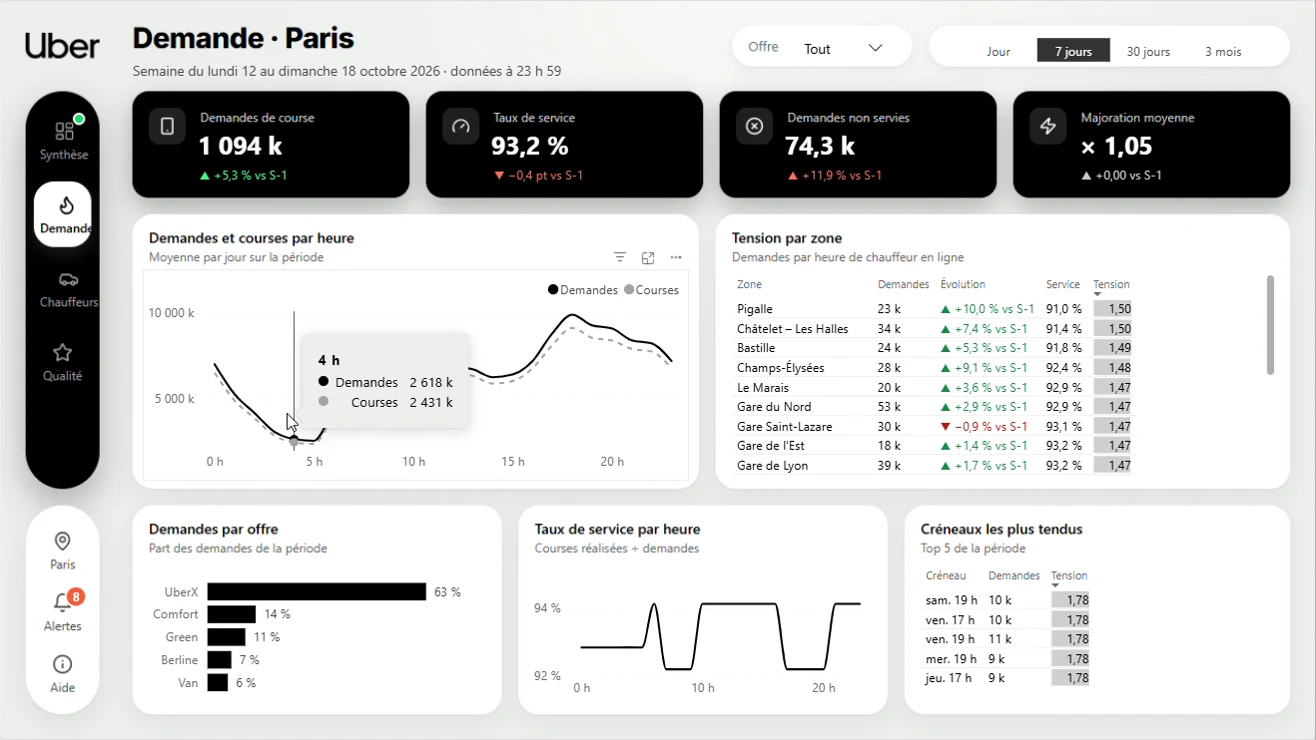Expand the hourly chart with the focus-mode icon
The height and width of the screenshot is (740, 1316).
[x=648, y=258]
